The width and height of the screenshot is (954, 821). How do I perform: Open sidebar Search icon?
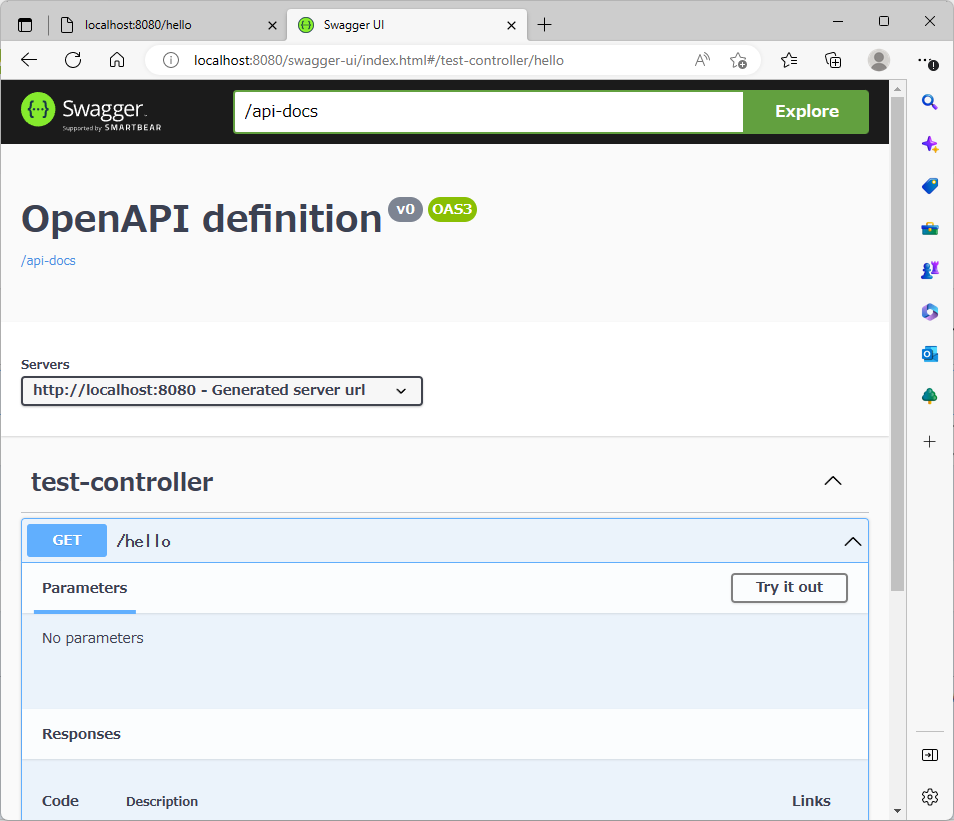click(x=929, y=102)
